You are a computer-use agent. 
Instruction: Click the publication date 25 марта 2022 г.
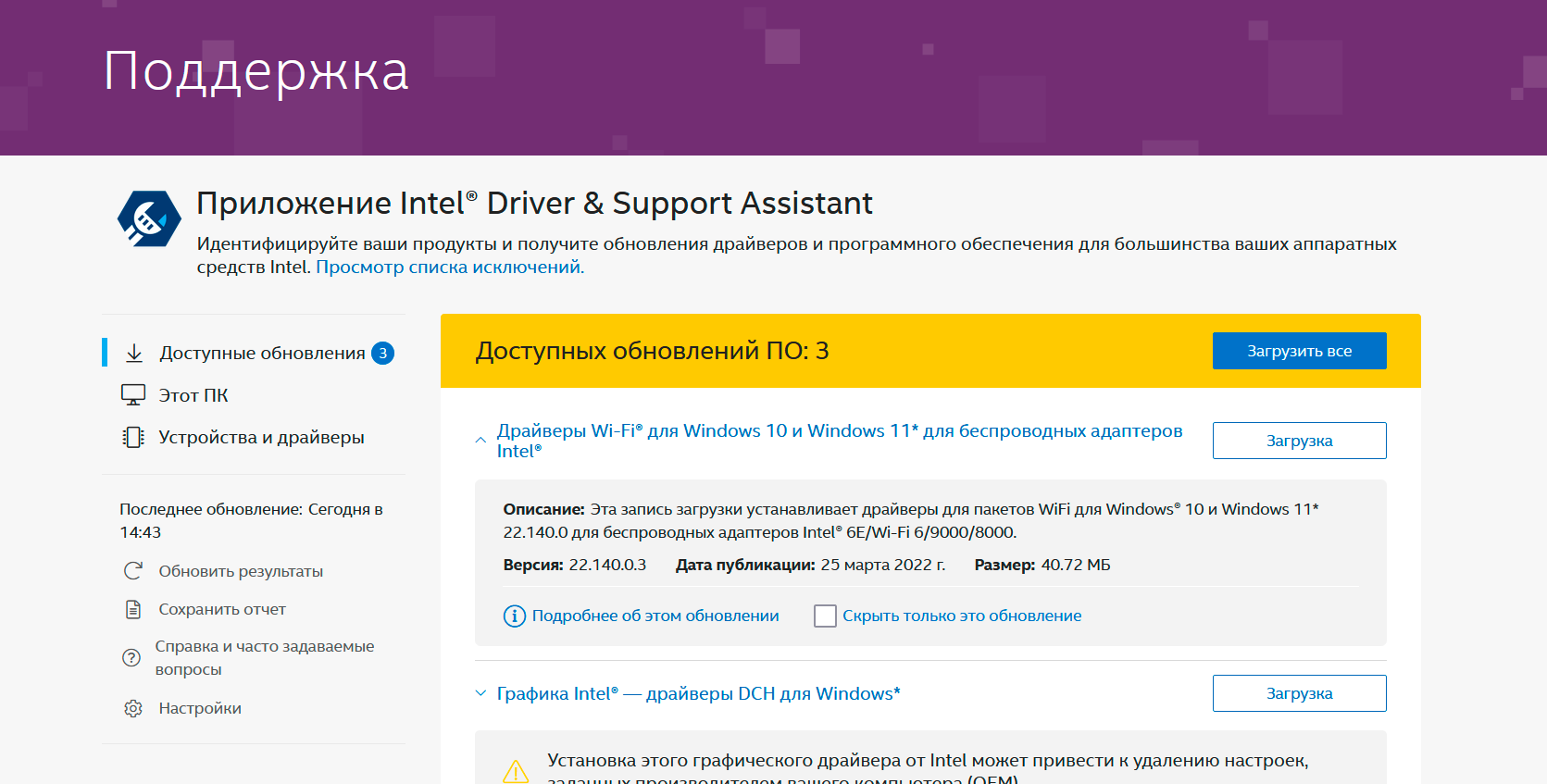pos(883,565)
